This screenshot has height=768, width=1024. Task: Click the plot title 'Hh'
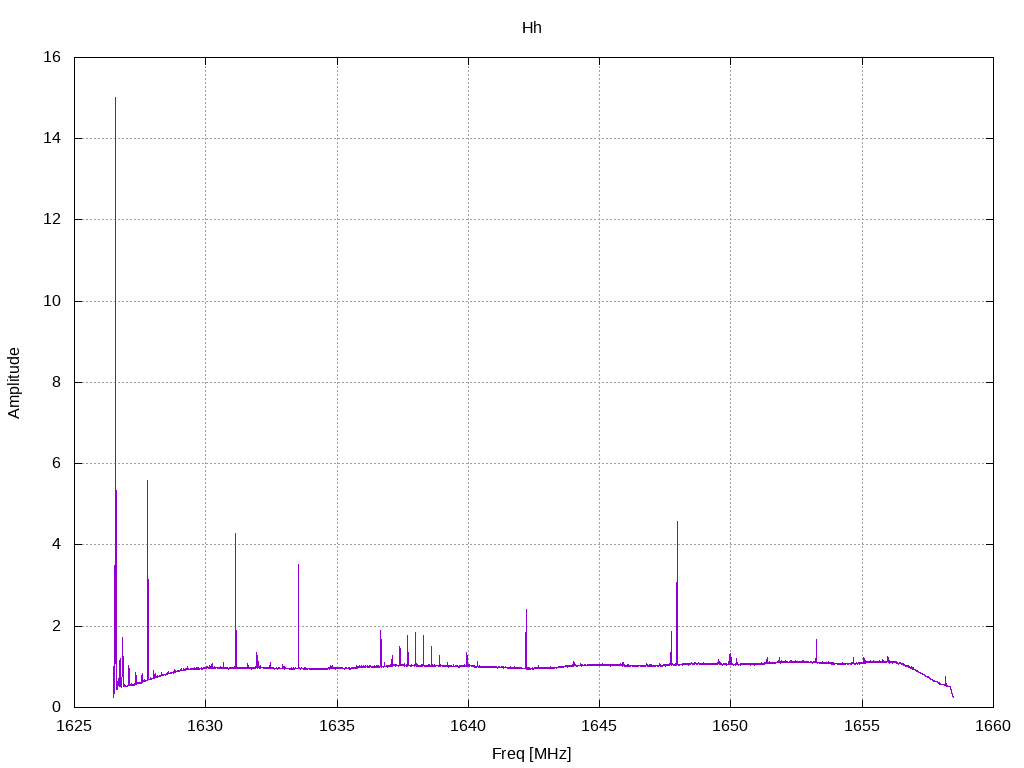tap(532, 28)
